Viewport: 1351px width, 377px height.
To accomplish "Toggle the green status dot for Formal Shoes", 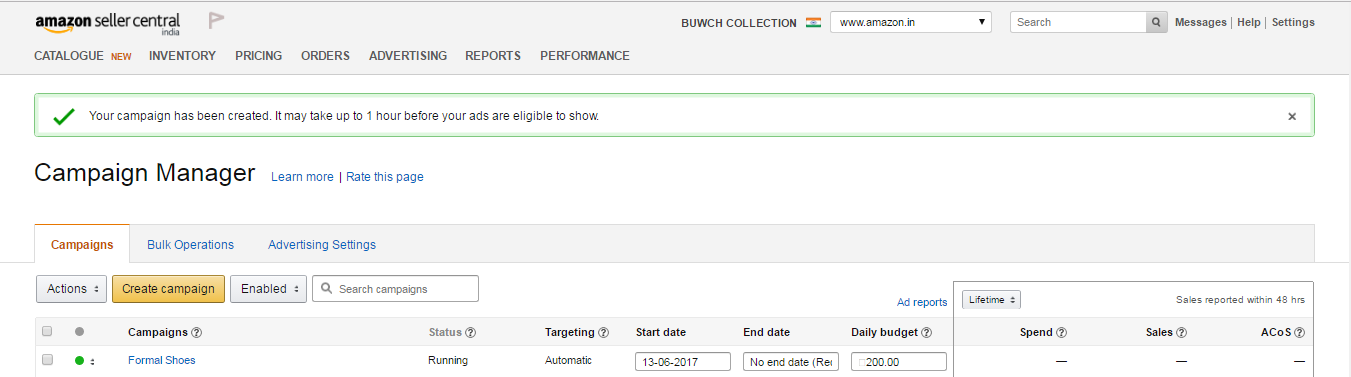I will 80,361.
